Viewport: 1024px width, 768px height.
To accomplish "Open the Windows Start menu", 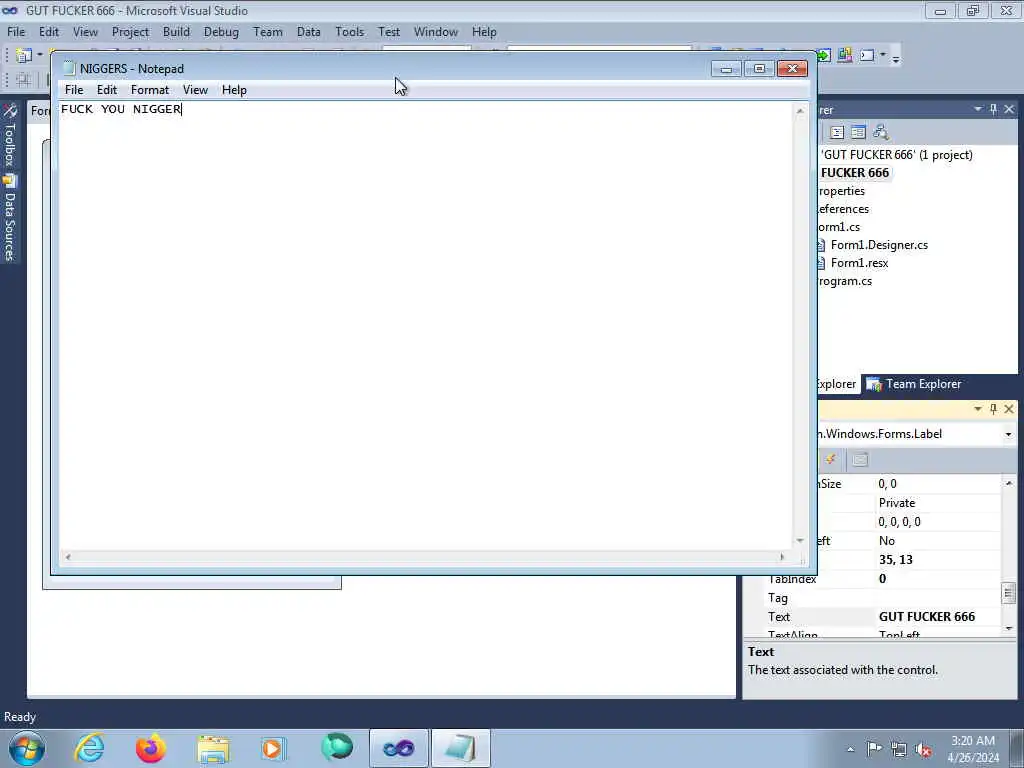I will click(27, 748).
